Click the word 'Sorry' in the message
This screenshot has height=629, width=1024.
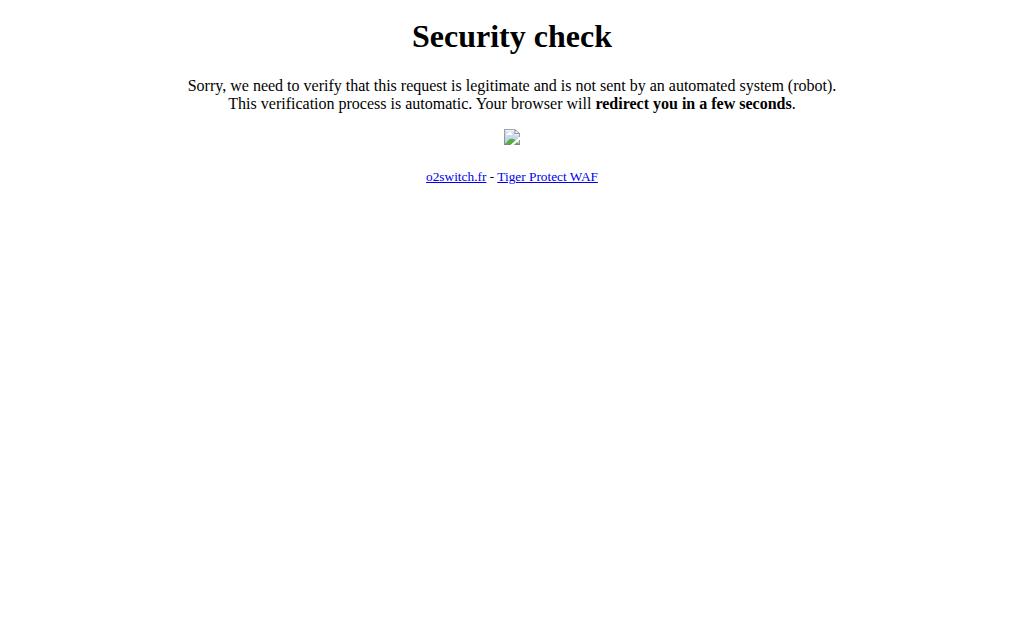pyautogui.click(x=205, y=86)
